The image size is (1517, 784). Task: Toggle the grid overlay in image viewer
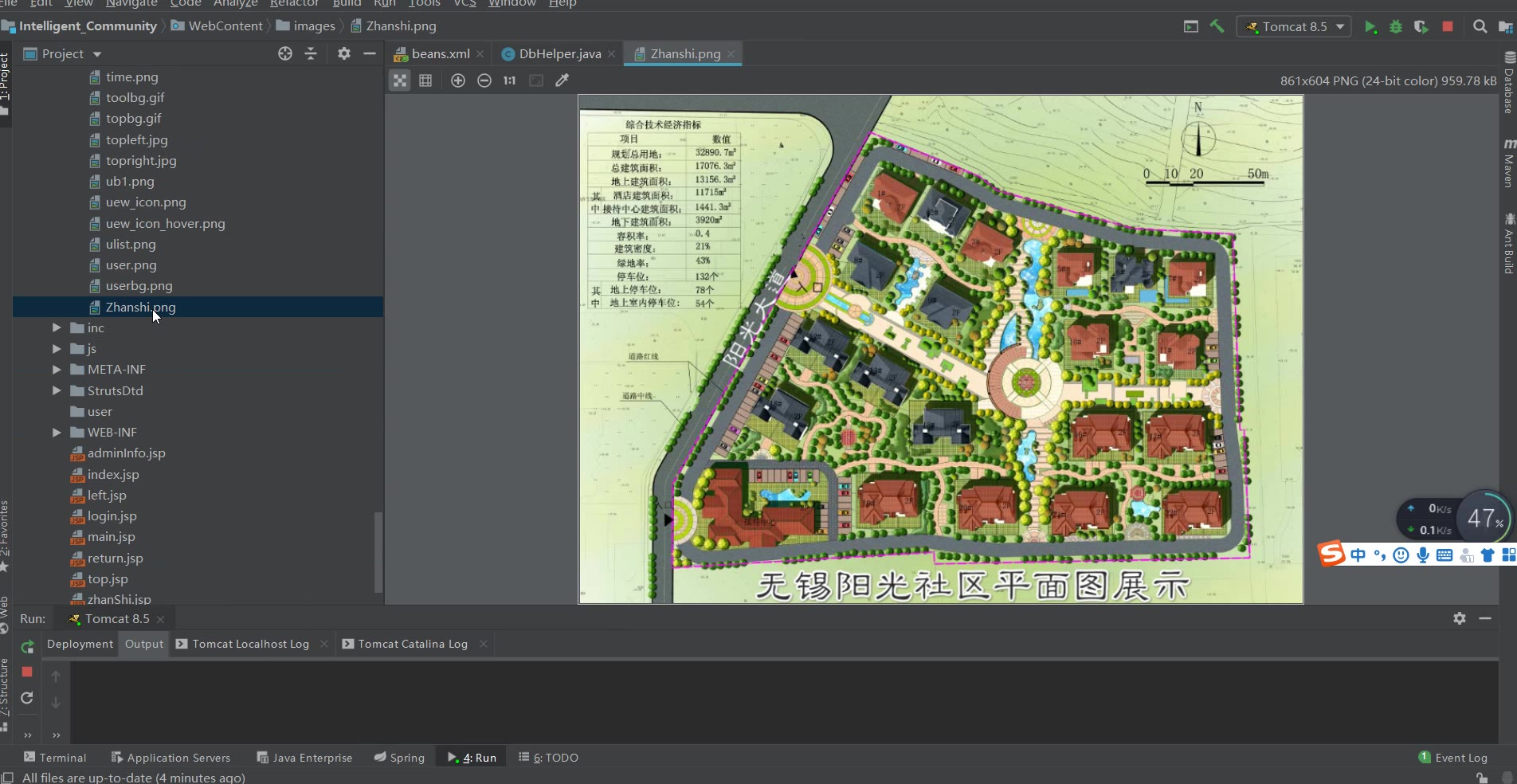425,80
